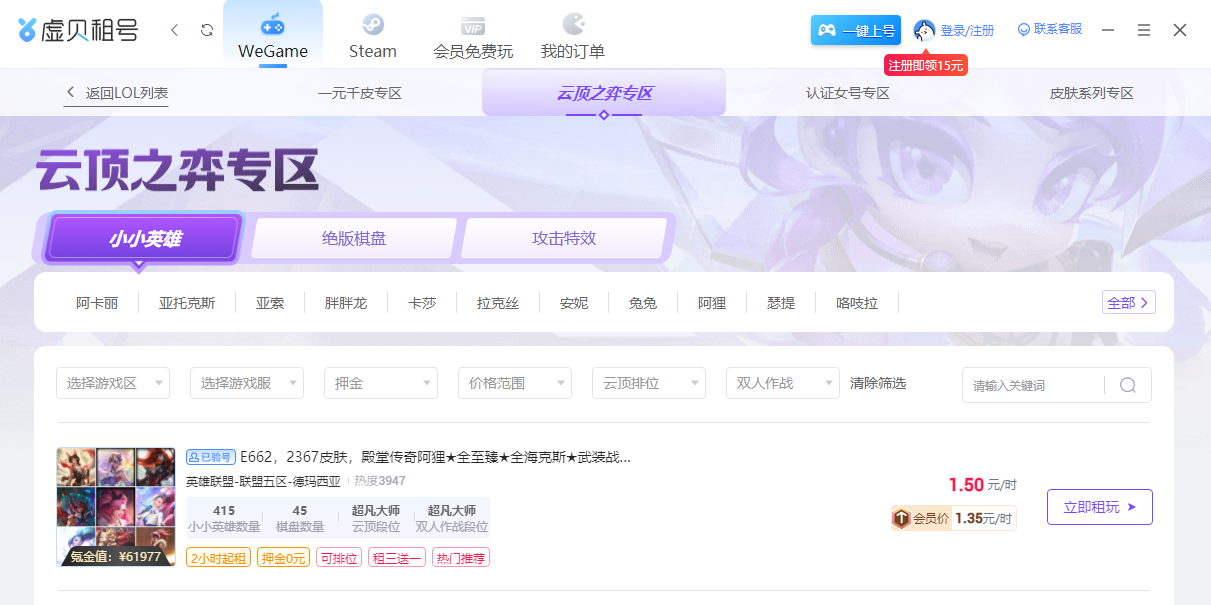
Task: Select the 绝版棋盘 category tab
Action: coord(354,239)
